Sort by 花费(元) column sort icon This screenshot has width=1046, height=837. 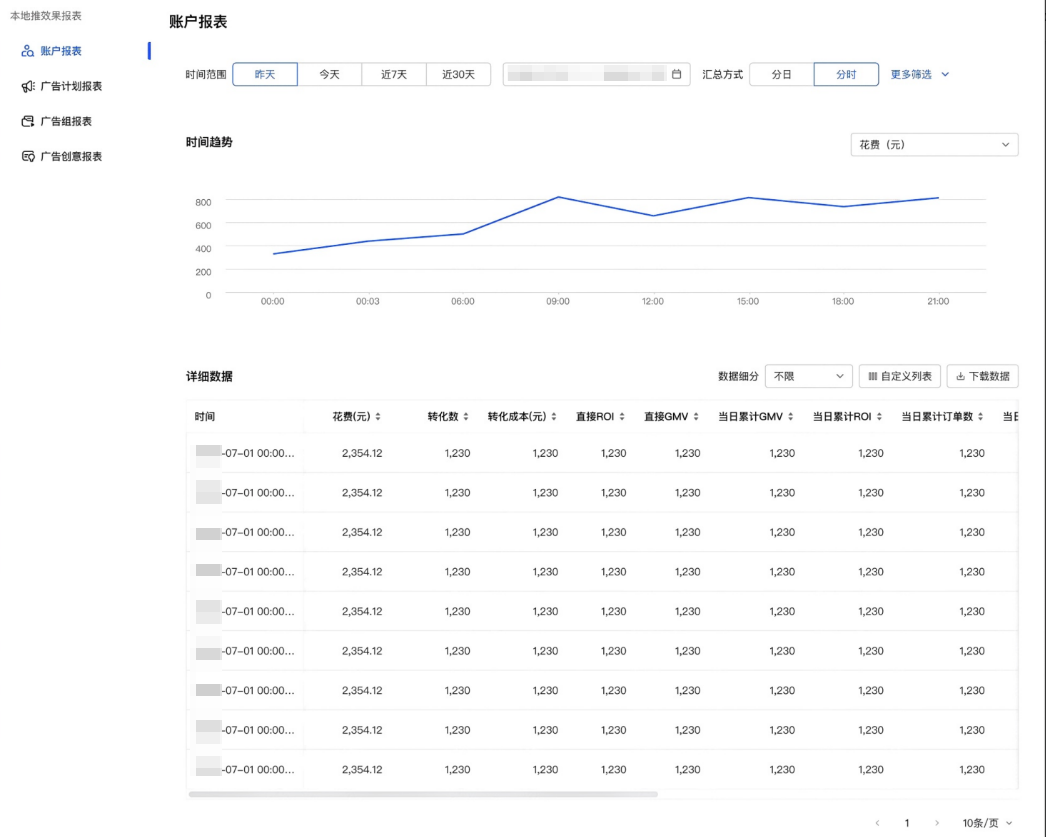click(377, 417)
